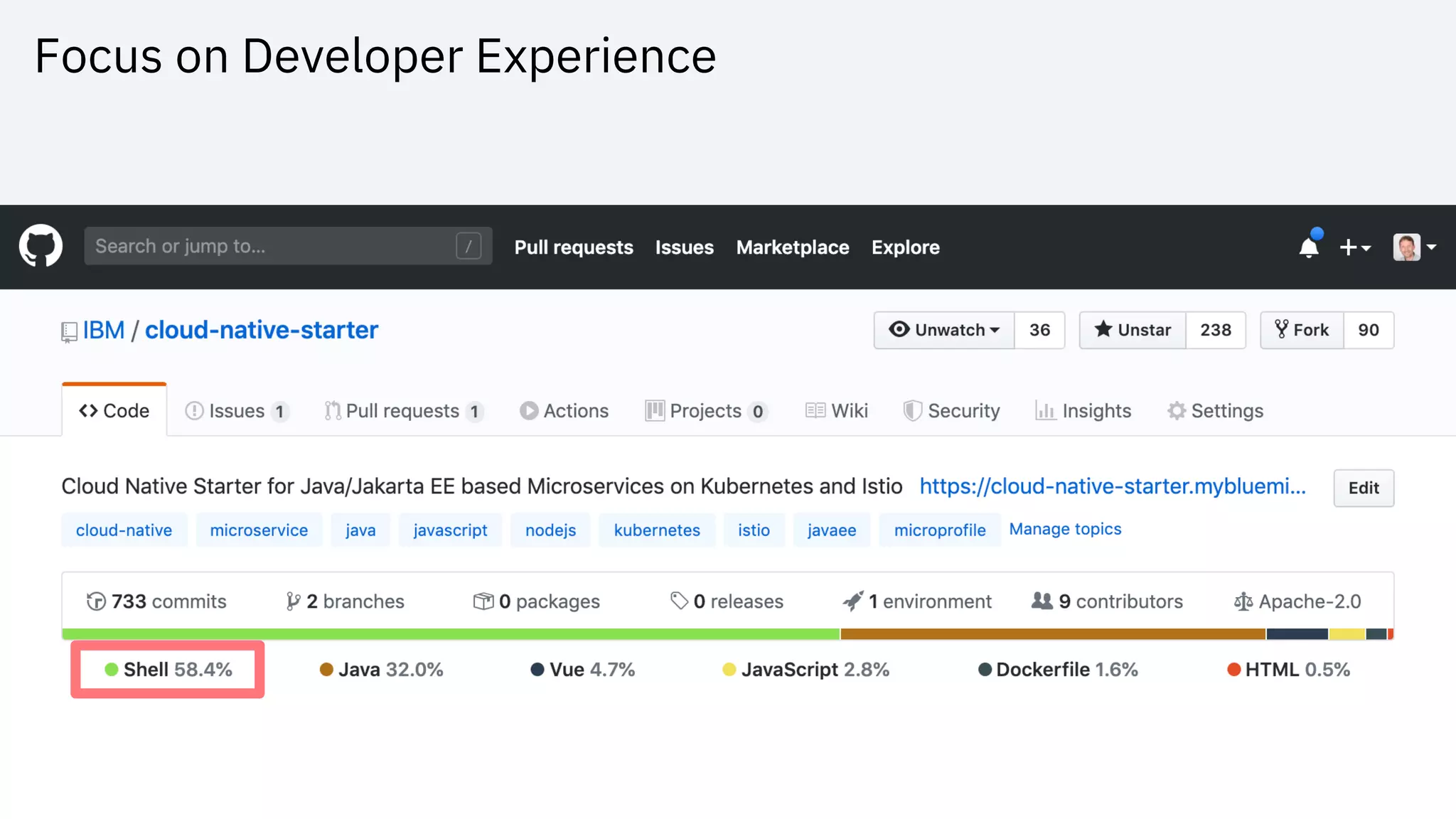
Task: Click Manage topics link
Action: click(1065, 529)
